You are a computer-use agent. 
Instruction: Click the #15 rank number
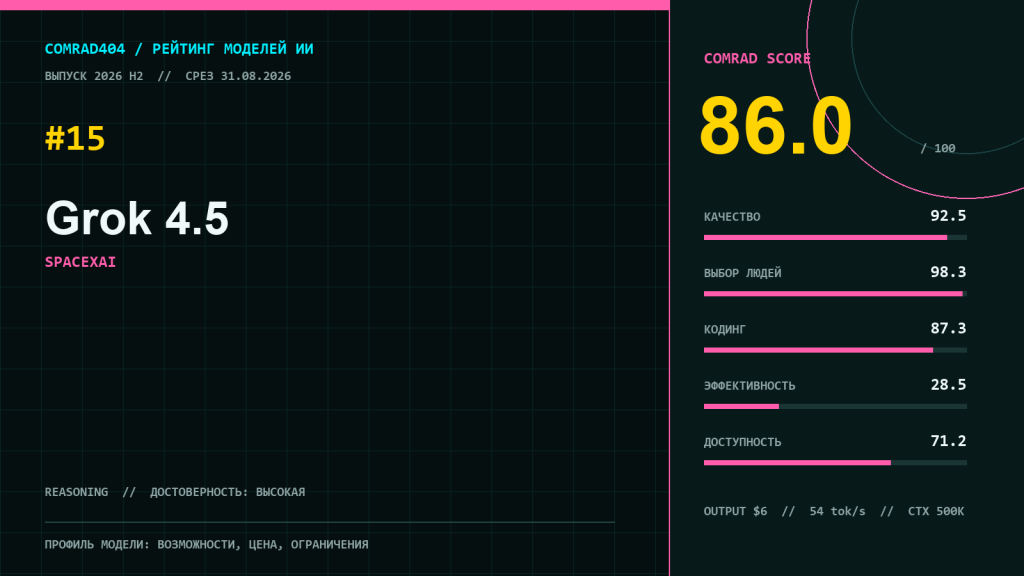pyautogui.click(x=75, y=138)
